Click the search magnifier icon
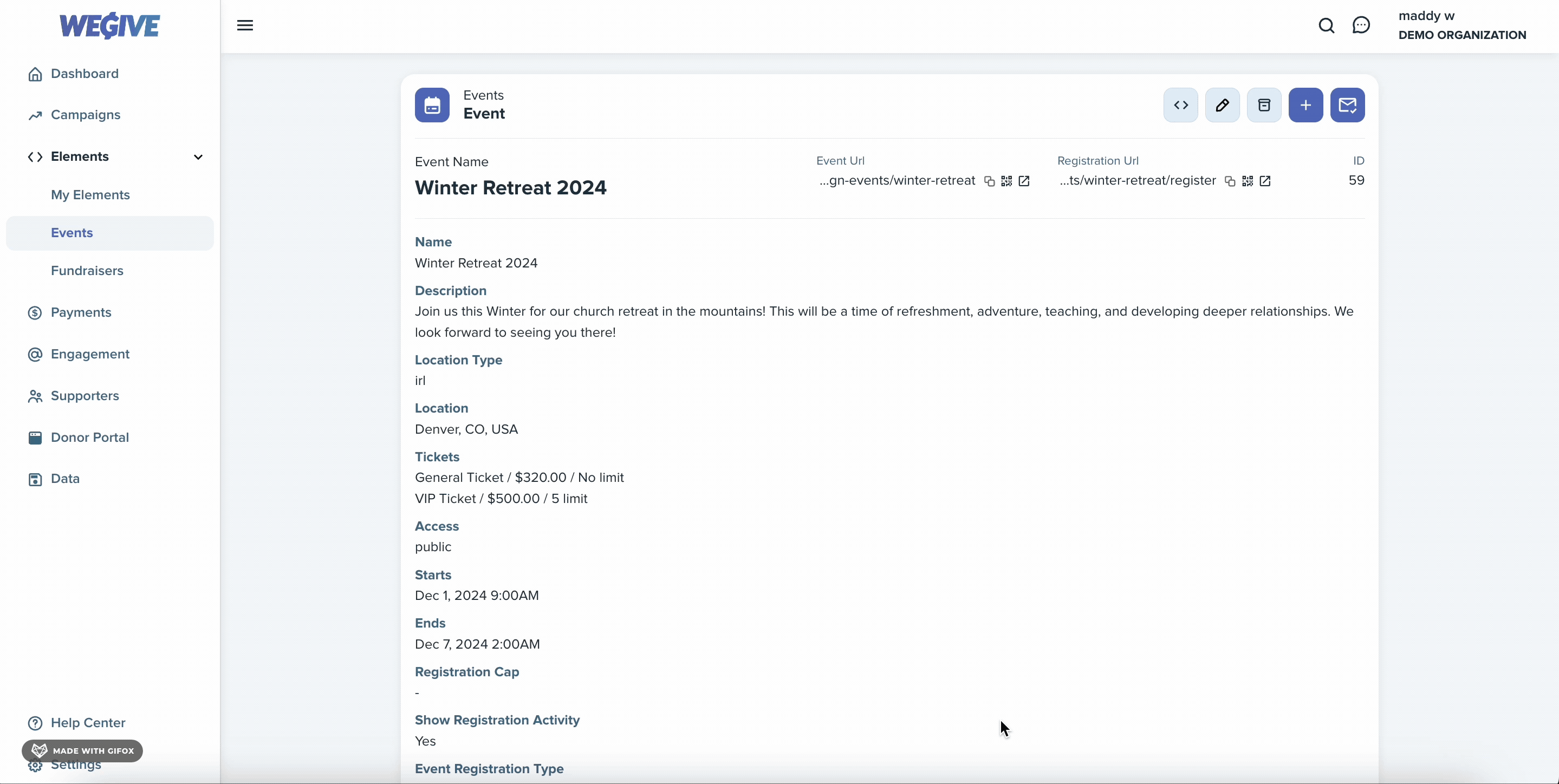 [1326, 25]
